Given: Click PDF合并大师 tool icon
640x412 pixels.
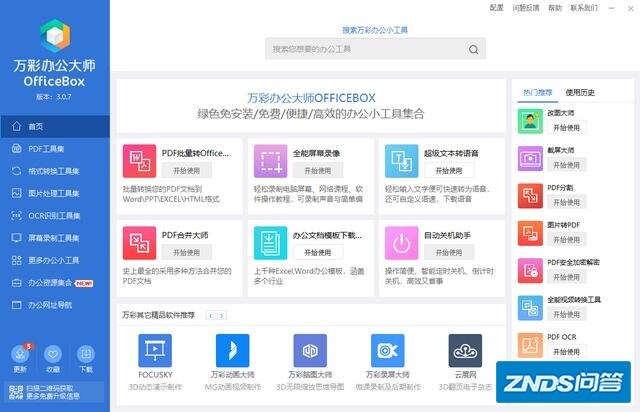Looking at the screenshot, I should tap(140, 243).
